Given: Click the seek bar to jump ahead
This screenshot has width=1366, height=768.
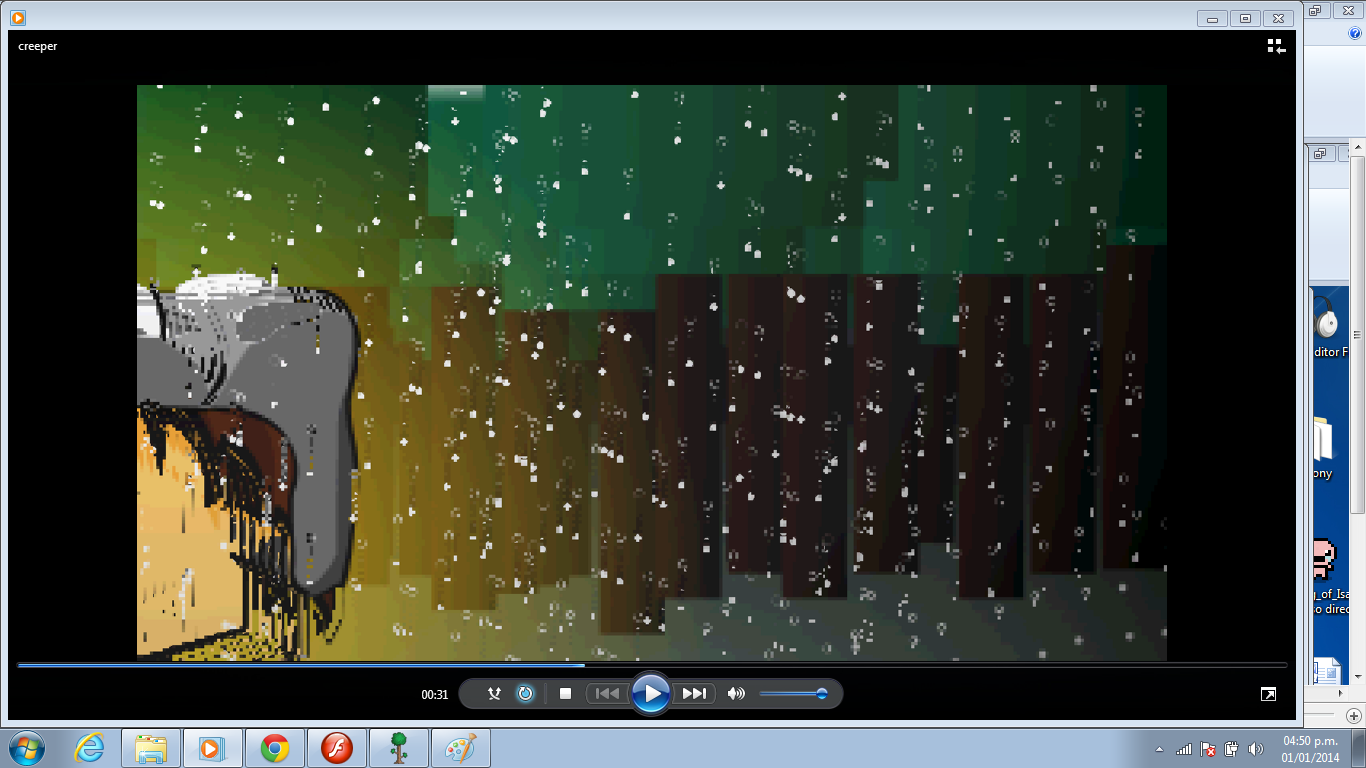Looking at the screenshot, I should coord(652,664).
